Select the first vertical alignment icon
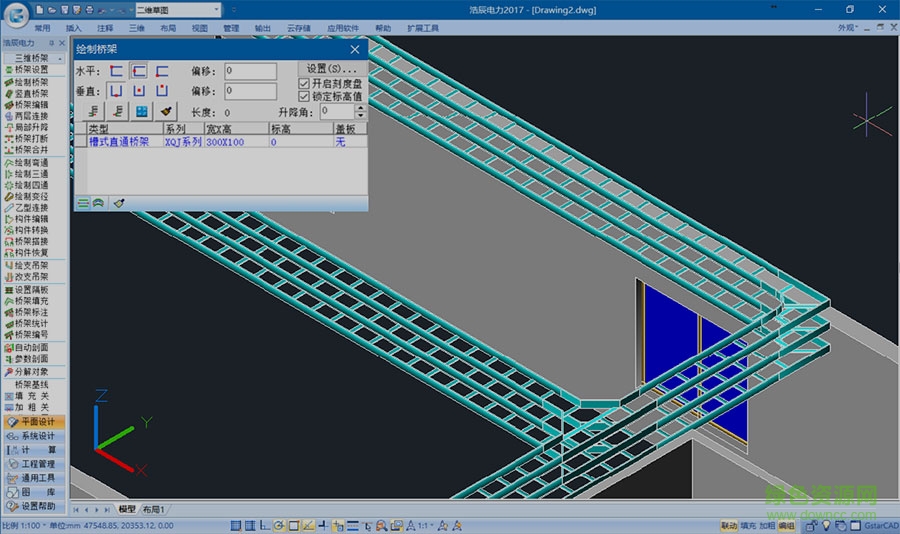The image size is (900, 534). [117, 91]
